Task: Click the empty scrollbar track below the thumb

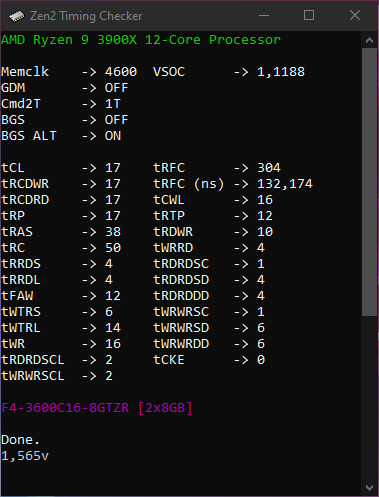Action: coord(369,398)
